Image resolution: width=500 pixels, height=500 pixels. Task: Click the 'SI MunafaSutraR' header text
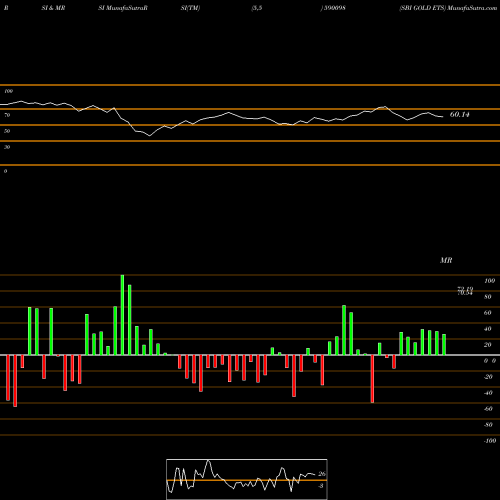[123, 8]
